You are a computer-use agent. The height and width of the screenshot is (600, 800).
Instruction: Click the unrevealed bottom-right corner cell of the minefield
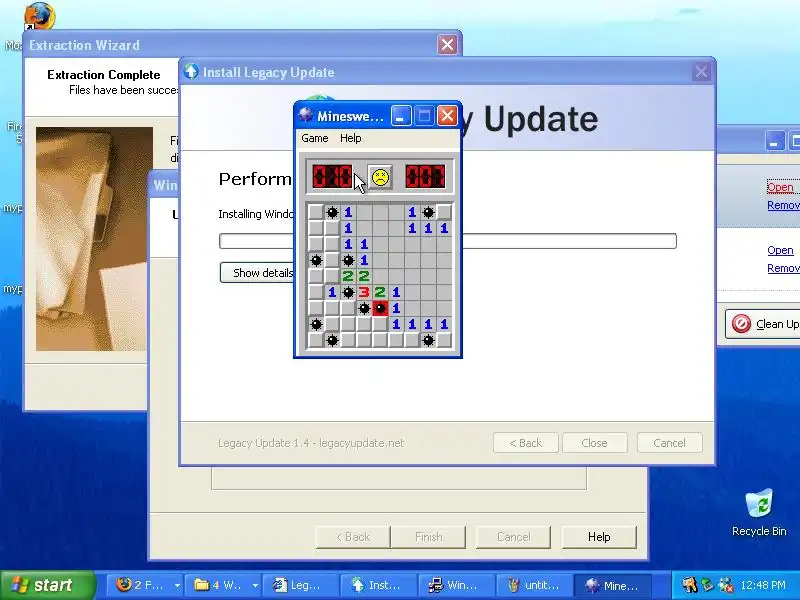point(444,340)
